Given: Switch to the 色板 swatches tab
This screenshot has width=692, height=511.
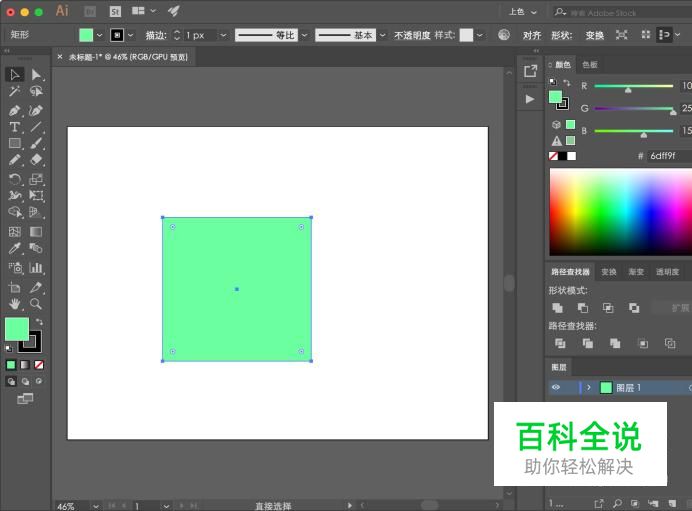Looking at the screenshot, I should (x=590, y=65).
